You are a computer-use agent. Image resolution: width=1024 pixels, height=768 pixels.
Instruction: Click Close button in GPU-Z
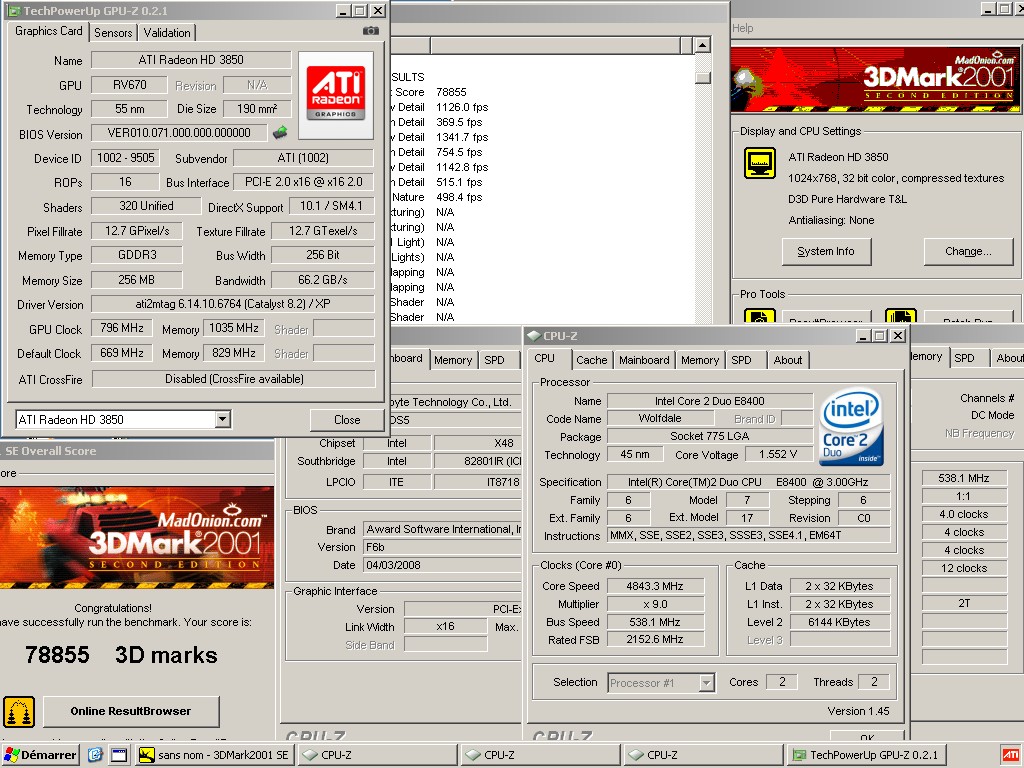click(347, 420)
